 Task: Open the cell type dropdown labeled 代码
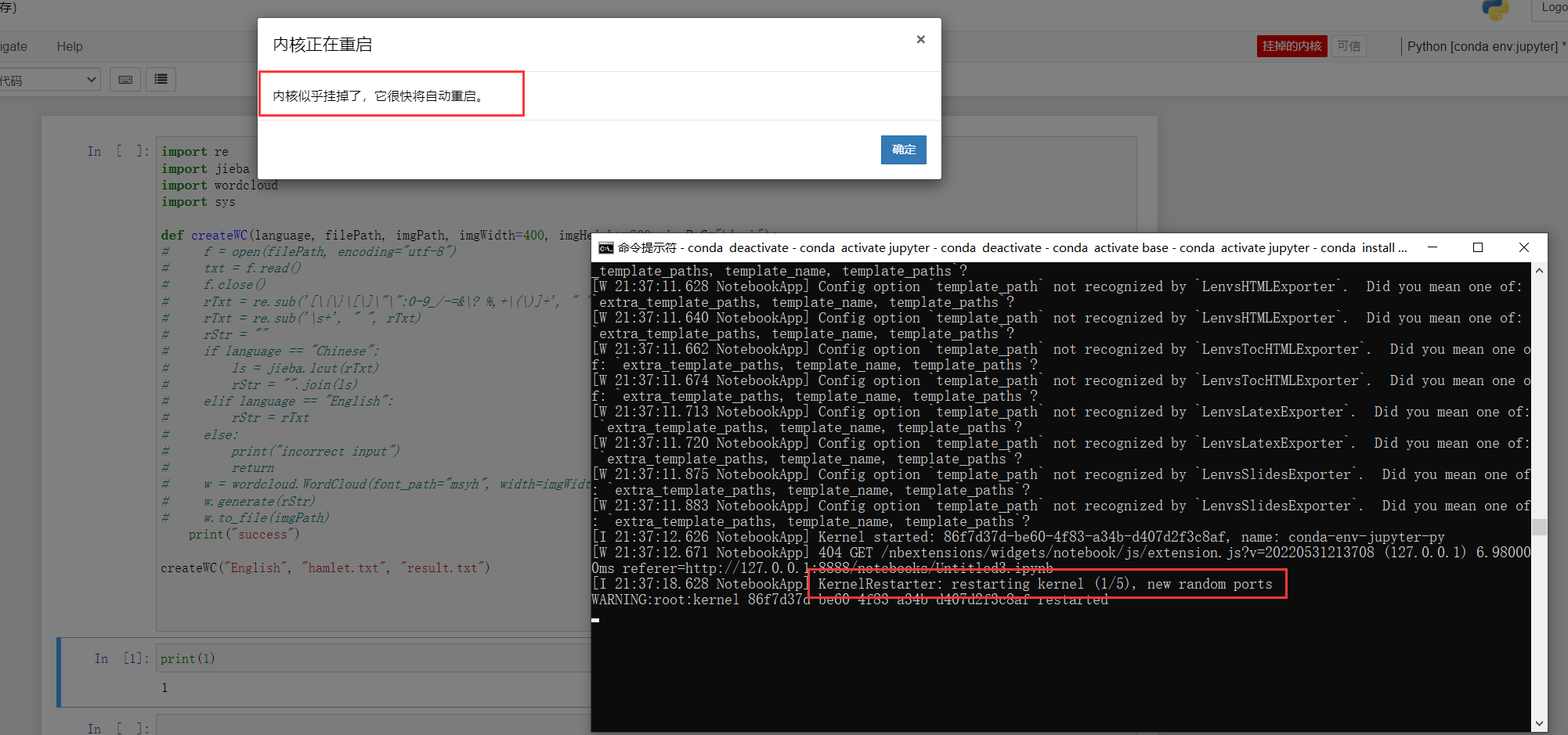49,80
